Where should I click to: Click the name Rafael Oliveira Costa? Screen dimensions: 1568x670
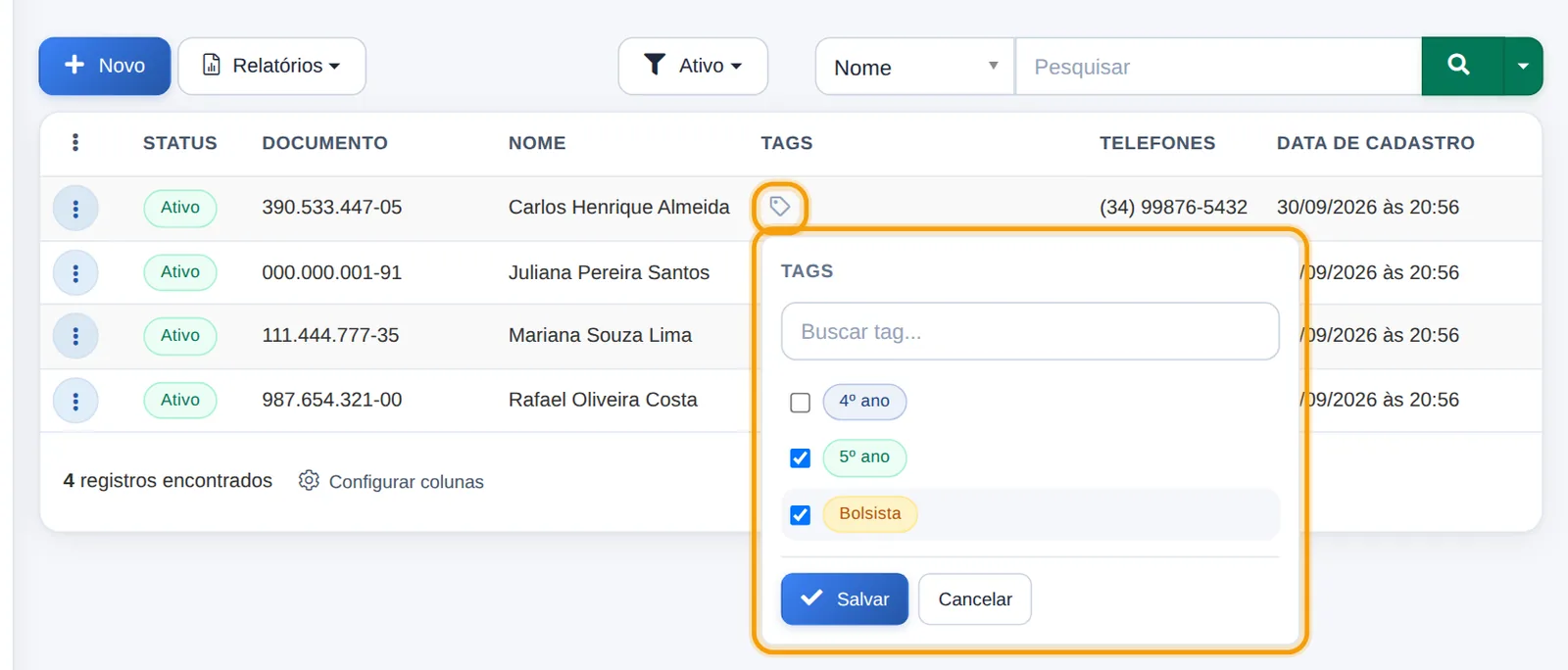(x=603, y=400)
